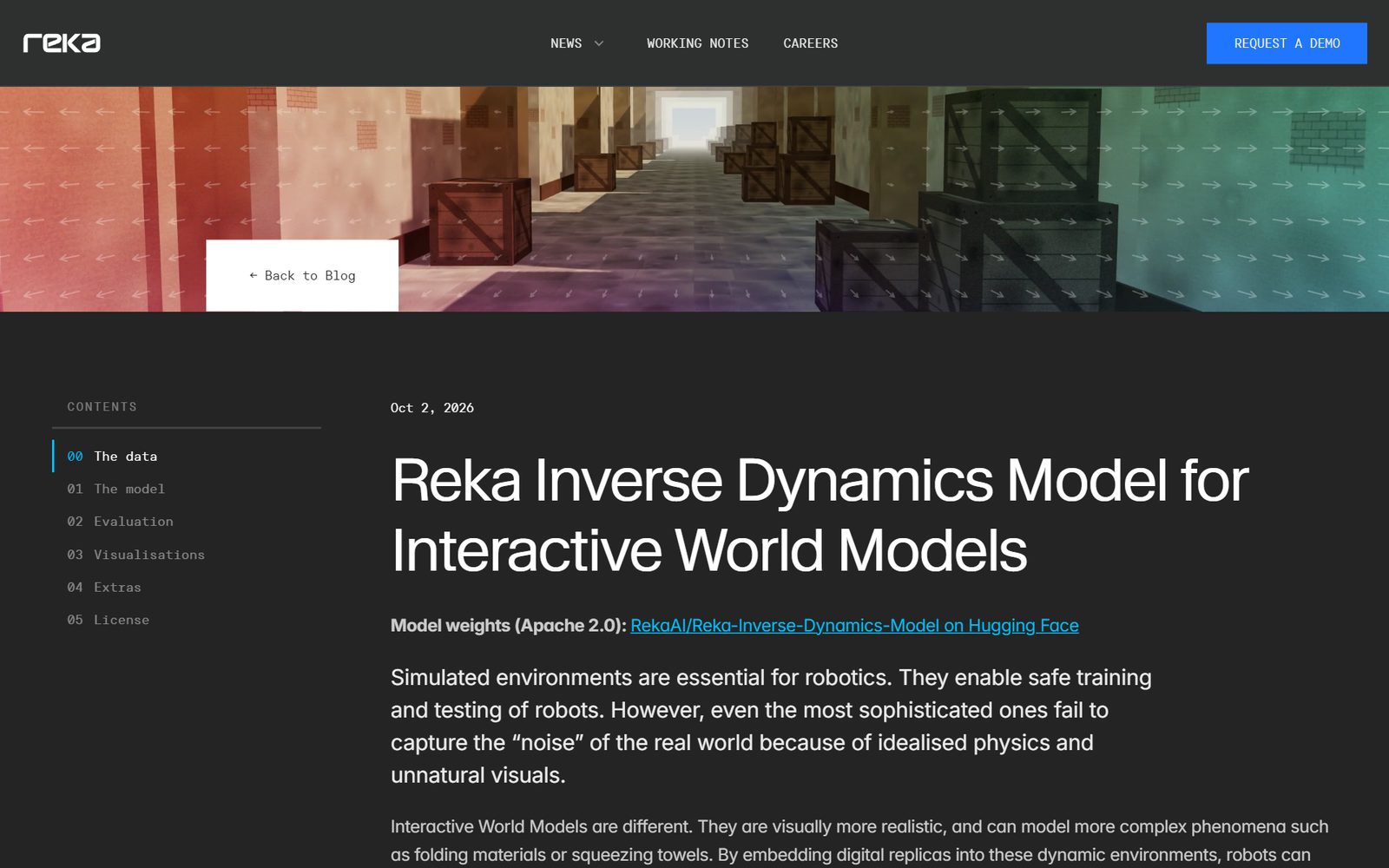The width and height of the screenshot is (1389, 868).
Task: Click the Oct 2, 2026 date
Action: [x=432, y=408]
